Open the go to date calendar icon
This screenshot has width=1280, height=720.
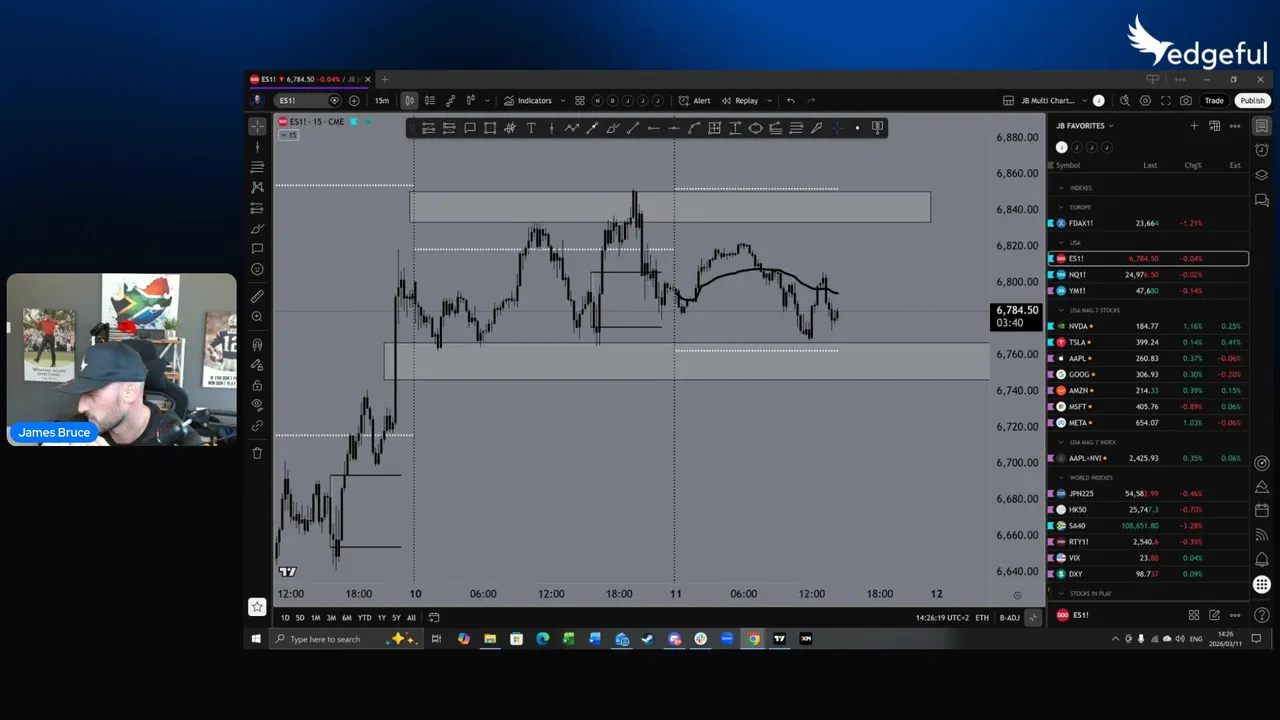point(434,617)
